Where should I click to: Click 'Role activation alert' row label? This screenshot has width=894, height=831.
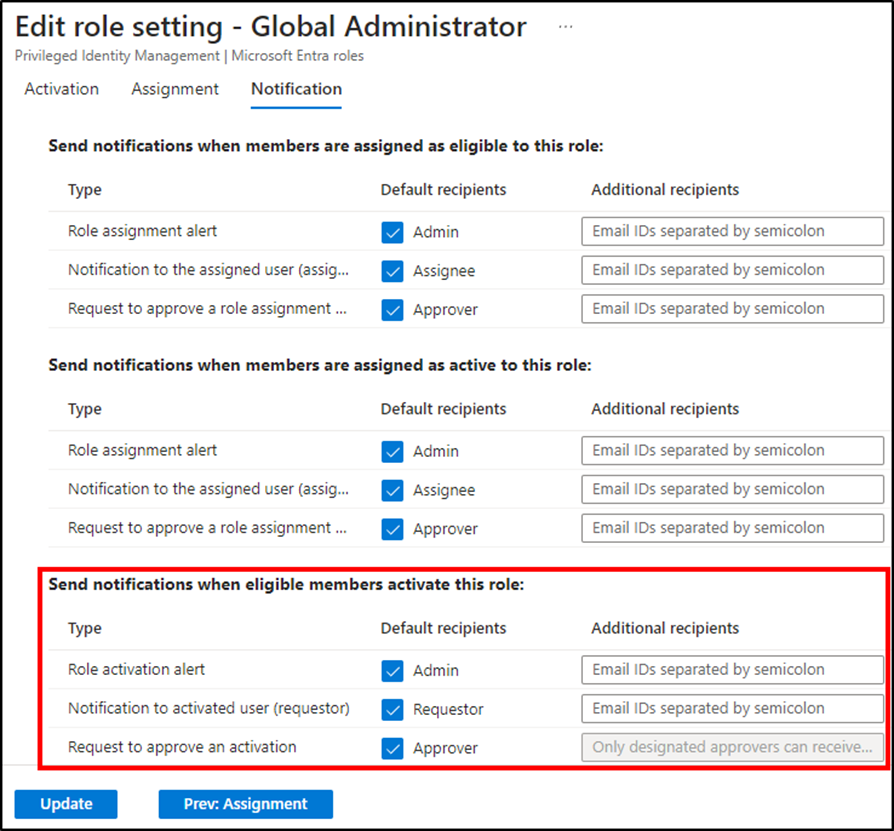(136, 669)
